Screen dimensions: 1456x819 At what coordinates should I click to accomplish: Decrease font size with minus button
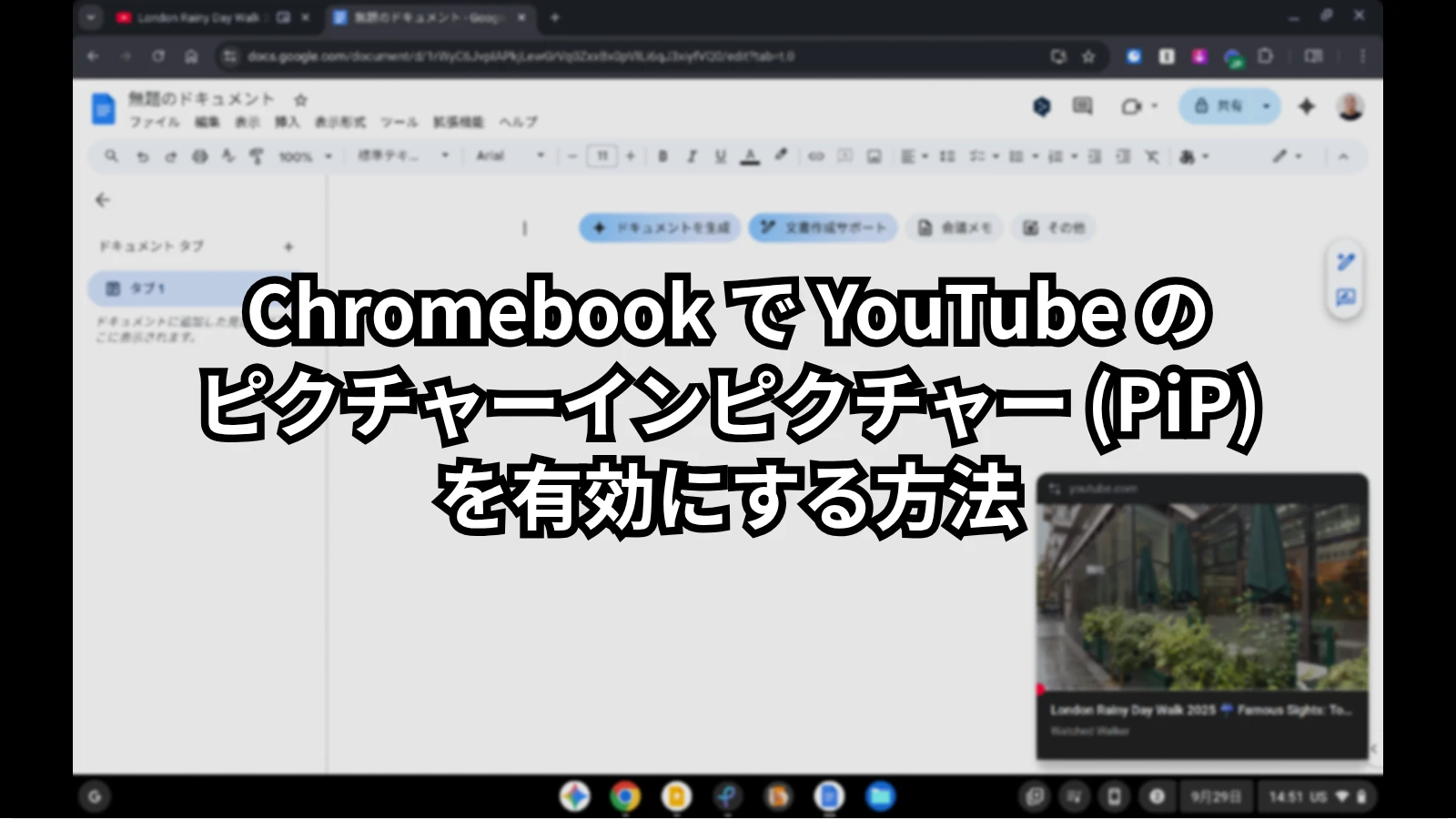pos(572,157)
